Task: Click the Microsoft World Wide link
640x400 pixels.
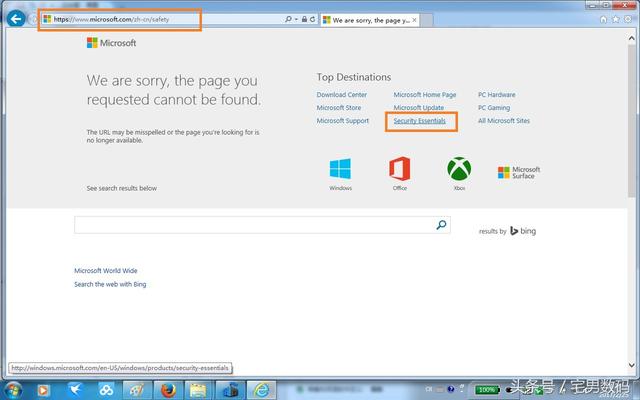Action: pos(106,271)
